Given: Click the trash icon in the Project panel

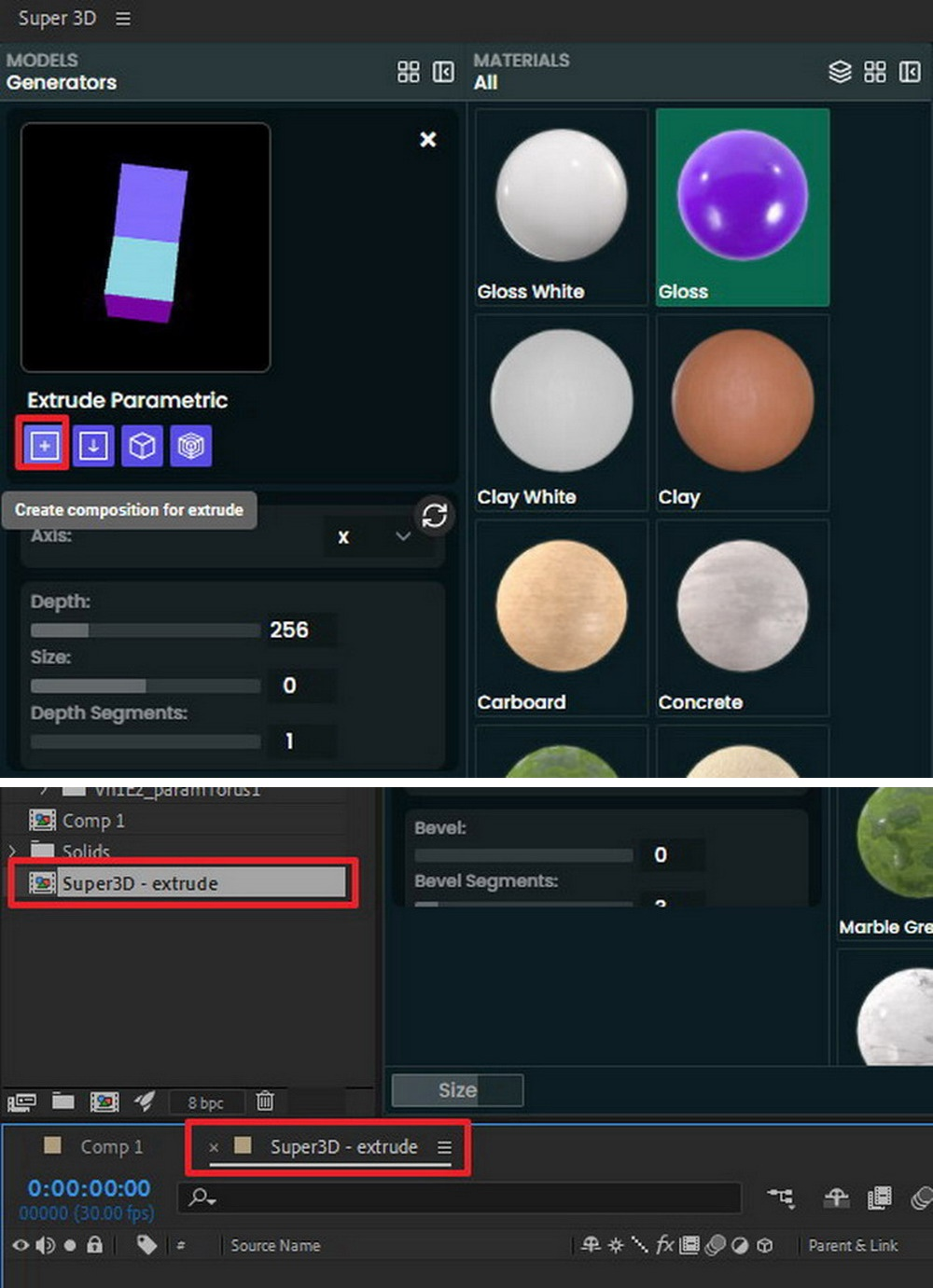Looking at the screenshot, I should click(265, 1101).
